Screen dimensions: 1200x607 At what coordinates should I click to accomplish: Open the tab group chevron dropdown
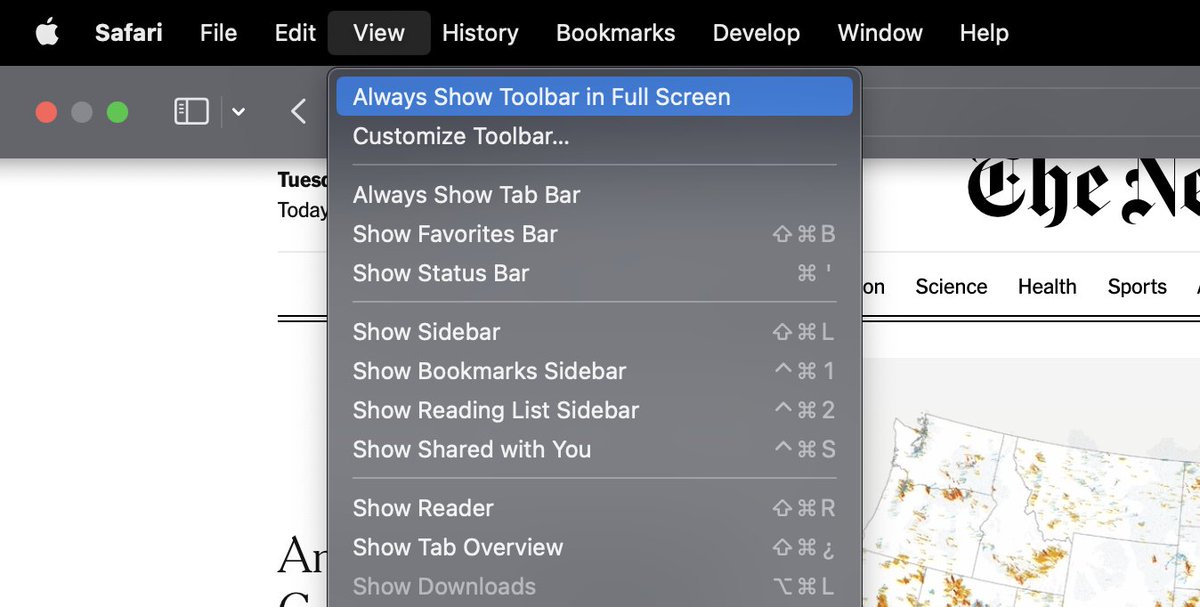coord(237,112)
